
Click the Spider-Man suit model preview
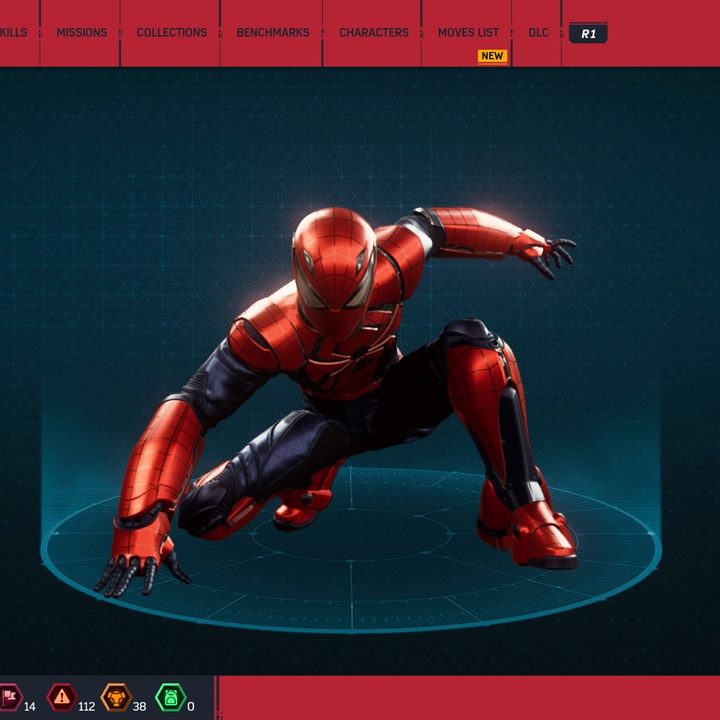(336, 402)
